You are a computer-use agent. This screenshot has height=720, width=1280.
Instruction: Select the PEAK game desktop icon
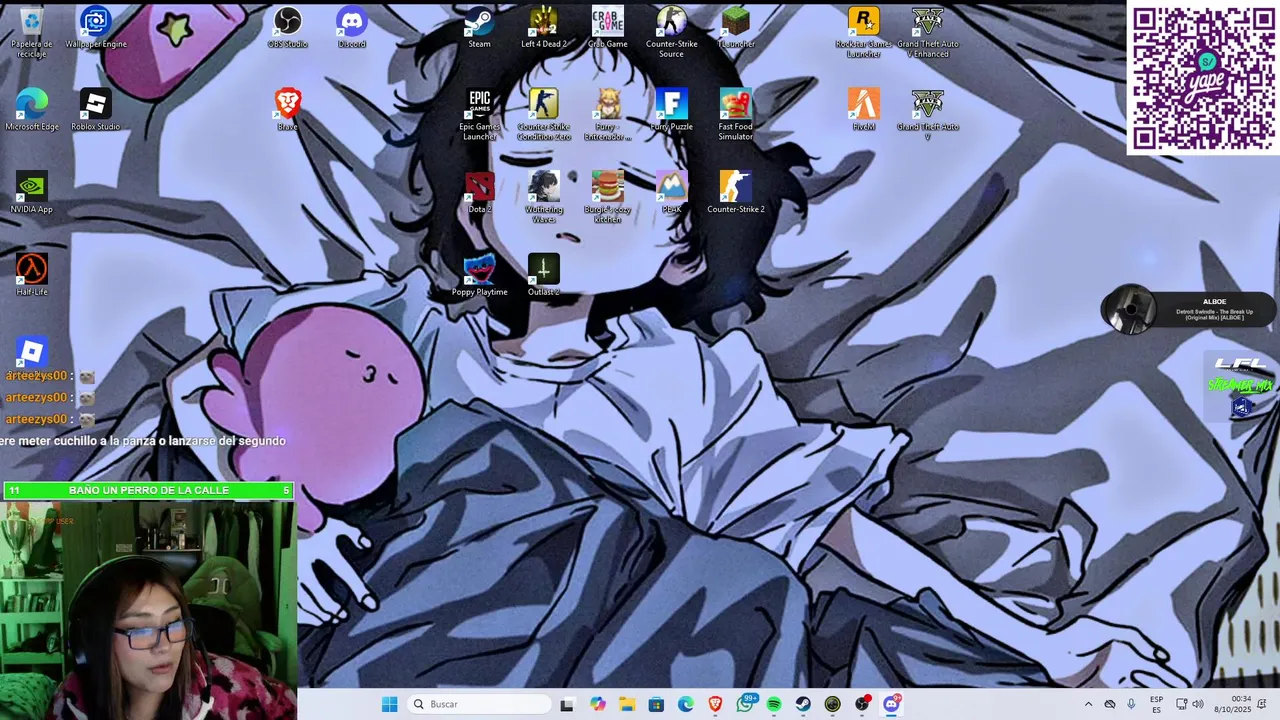tap(672, 193)
